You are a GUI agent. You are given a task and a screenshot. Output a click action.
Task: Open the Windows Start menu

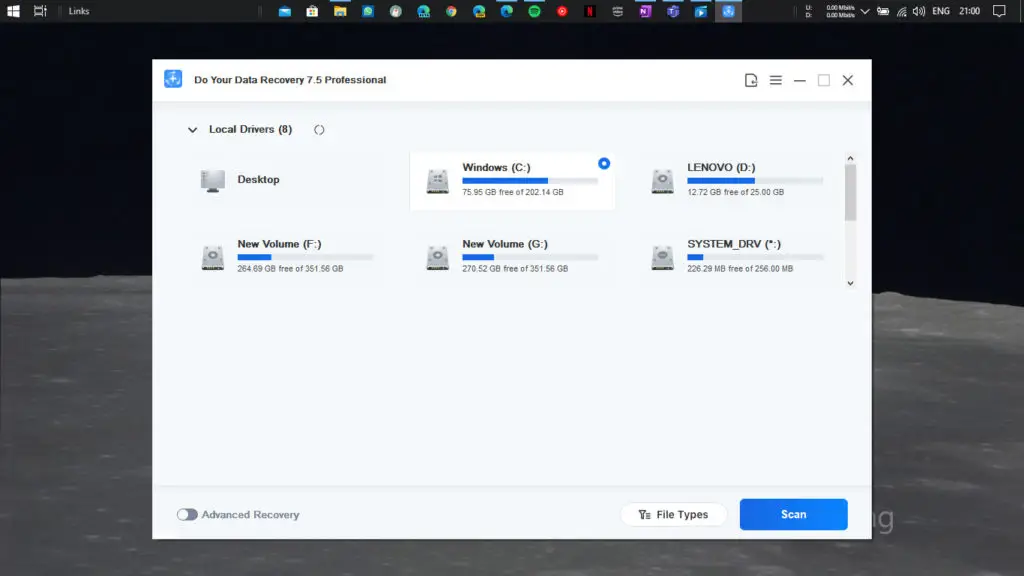coord(13,11)
